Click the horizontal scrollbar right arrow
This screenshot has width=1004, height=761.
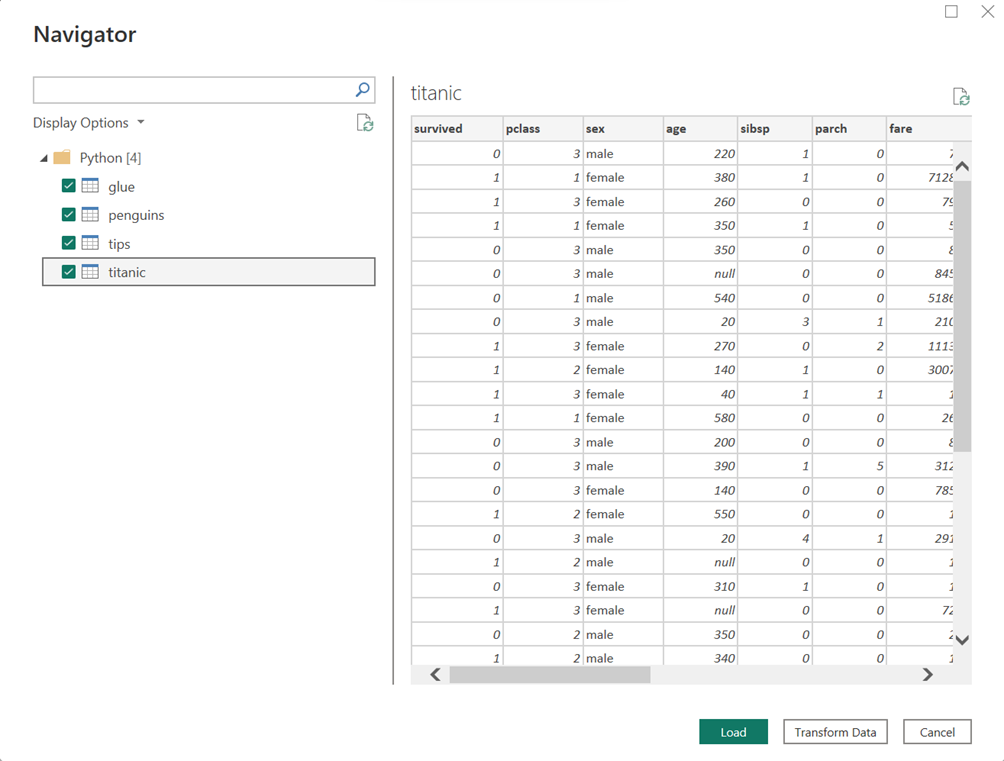pyautogui.click(x=927, y=675)
